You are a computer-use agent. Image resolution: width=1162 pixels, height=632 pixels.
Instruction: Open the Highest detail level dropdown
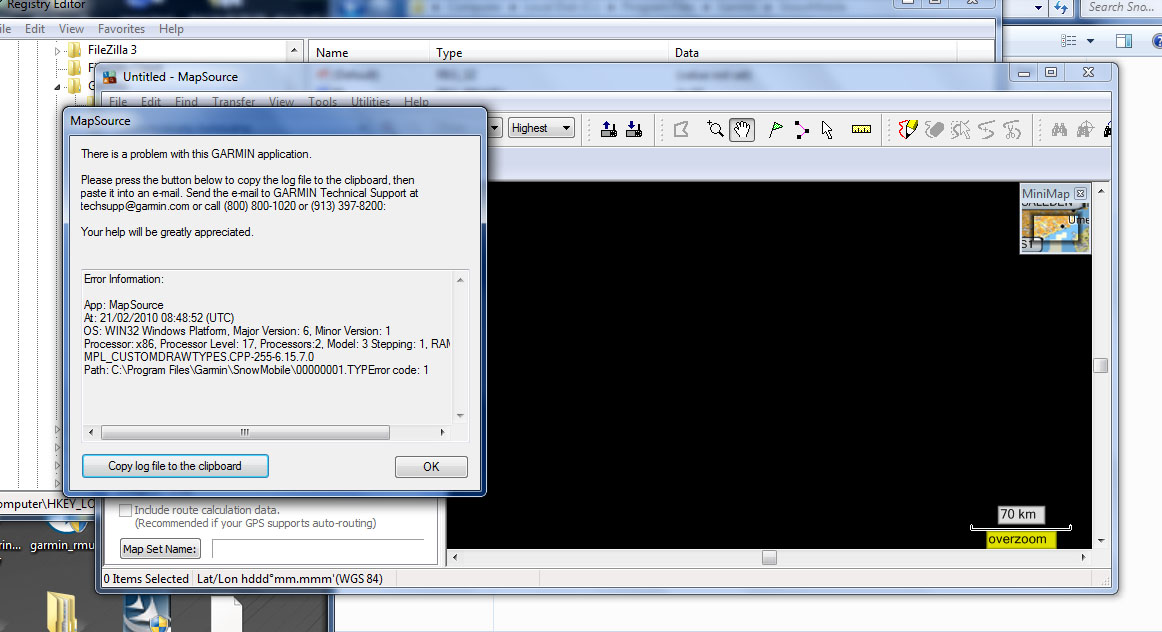point(541,128)
